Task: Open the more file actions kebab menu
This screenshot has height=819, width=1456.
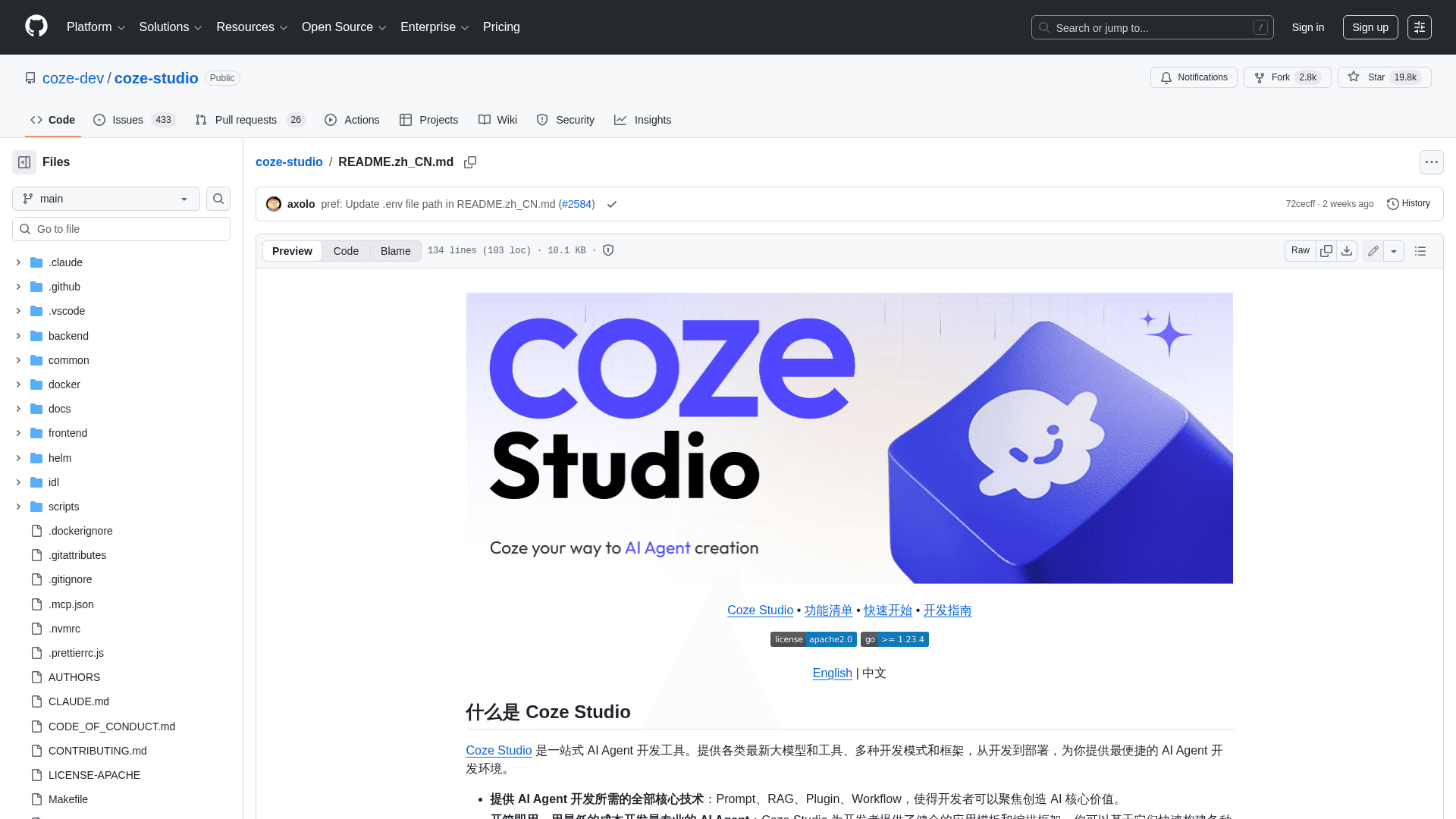Action: tap(1432, 162)
